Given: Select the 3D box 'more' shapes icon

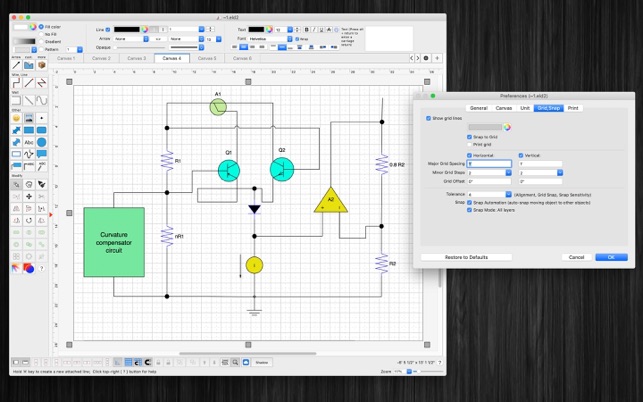Looking at the screenshot, I should click(41, 65).
